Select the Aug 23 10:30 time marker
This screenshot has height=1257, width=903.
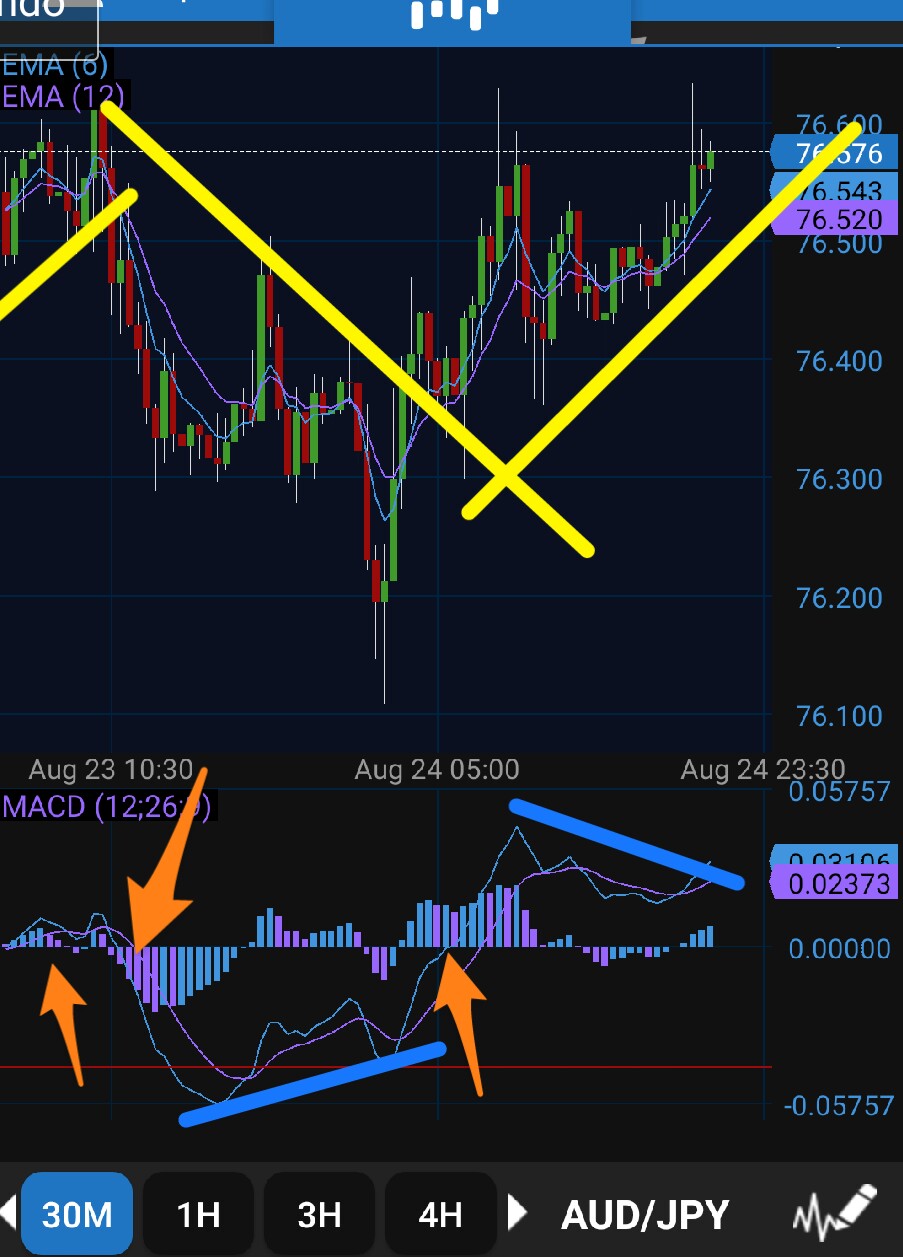point(110,770)
